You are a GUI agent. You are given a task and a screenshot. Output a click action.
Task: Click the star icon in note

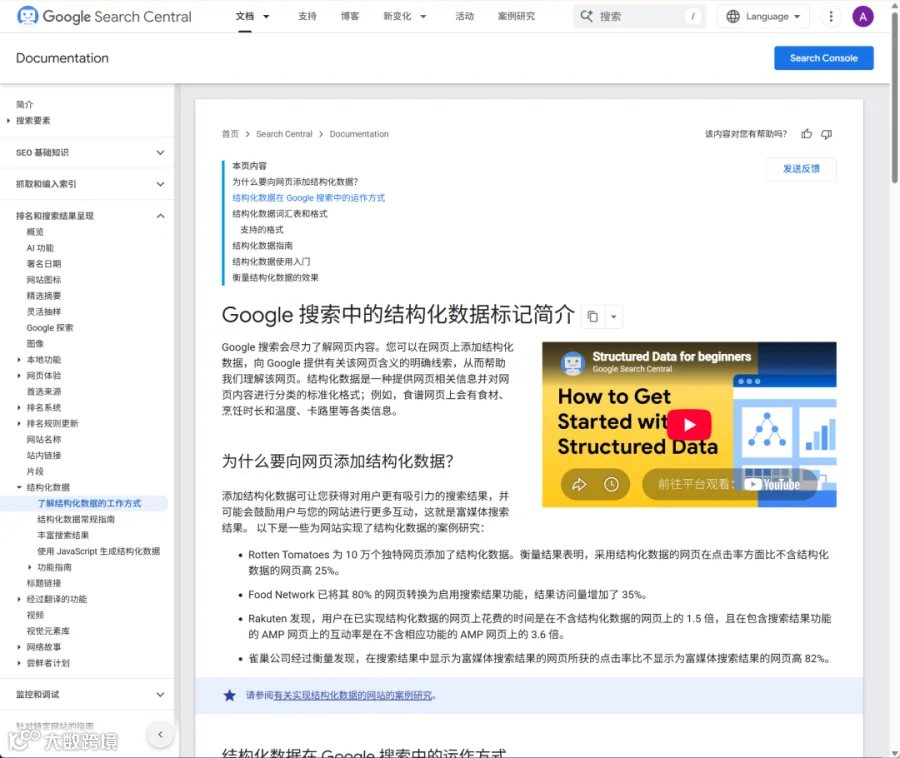click(x=230, y=695)
